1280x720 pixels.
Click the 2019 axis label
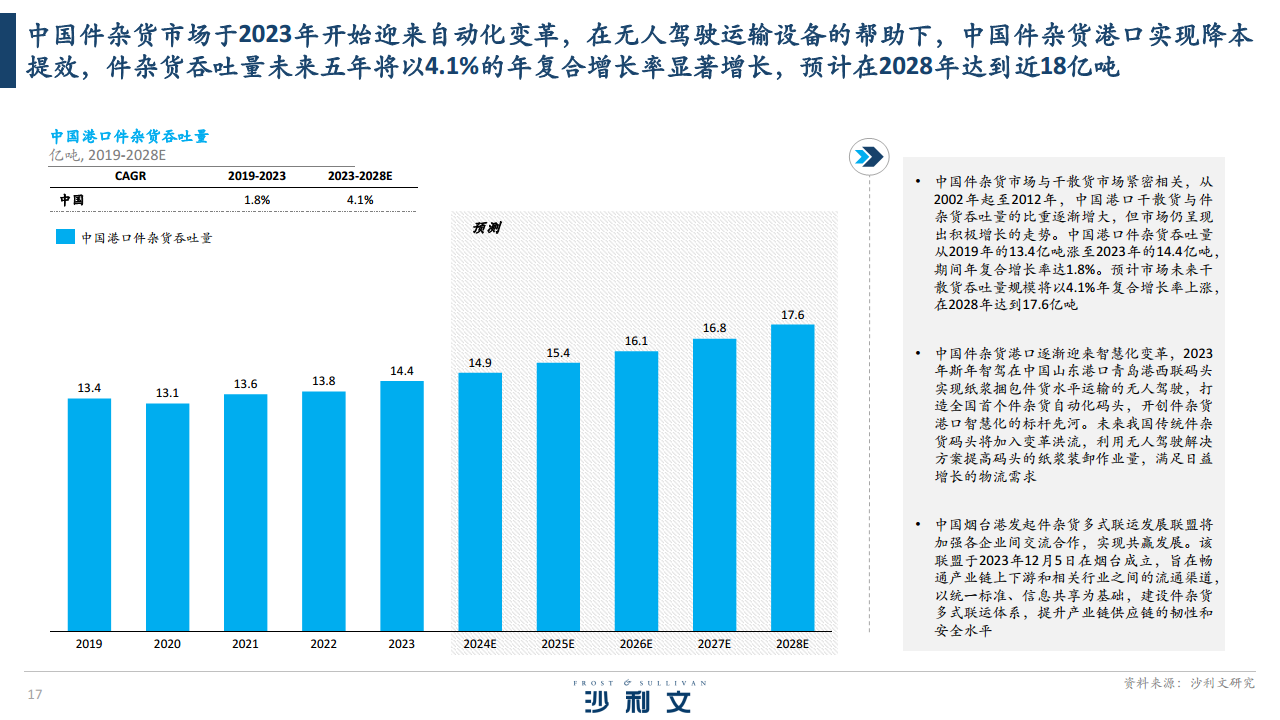pos(89,644)
